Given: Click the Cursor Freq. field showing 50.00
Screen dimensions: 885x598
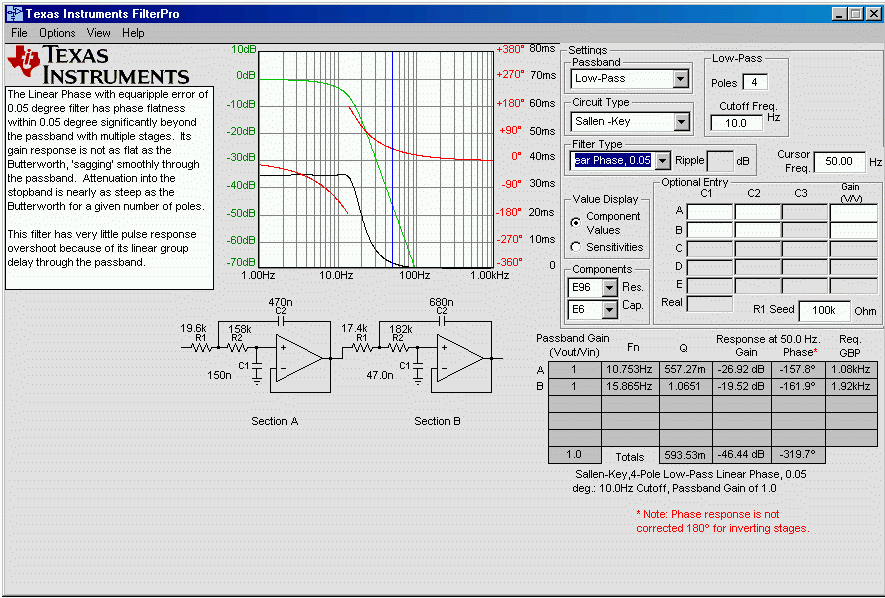Looking at the screenshot, I should point(839,161).
